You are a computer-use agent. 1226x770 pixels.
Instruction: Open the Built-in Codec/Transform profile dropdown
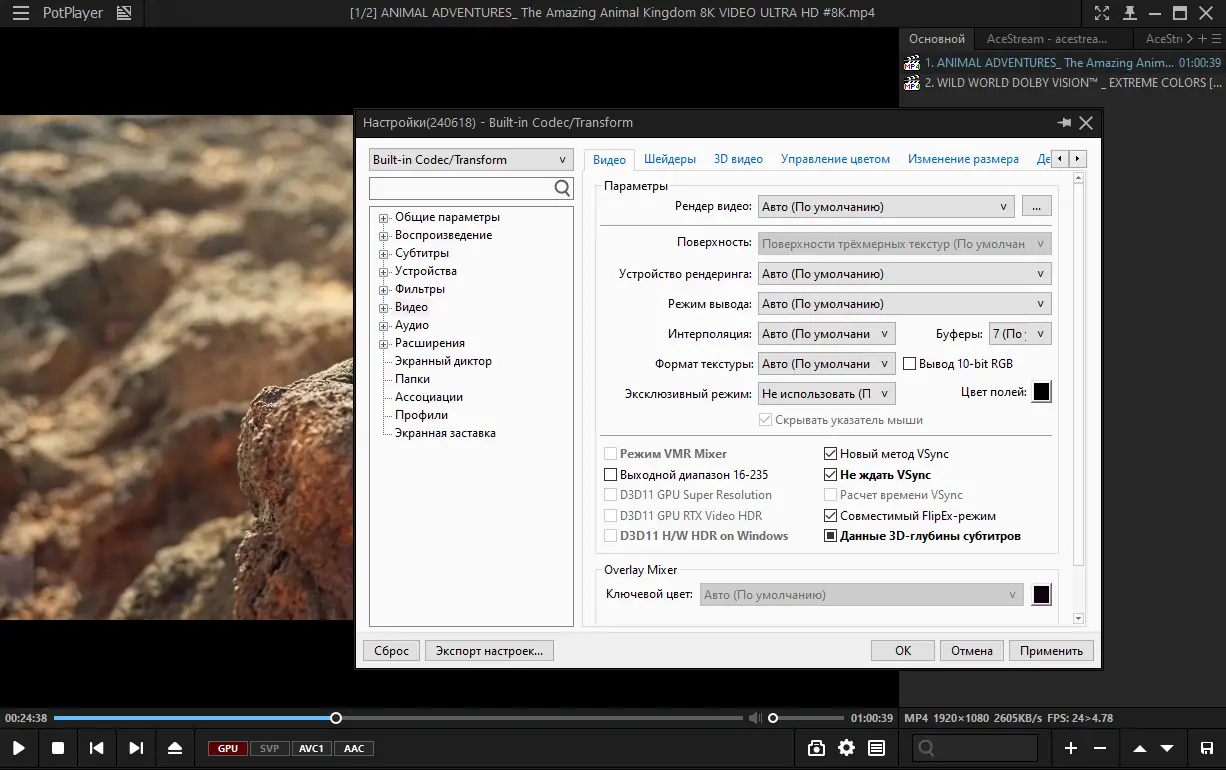[x=471, y=160]
